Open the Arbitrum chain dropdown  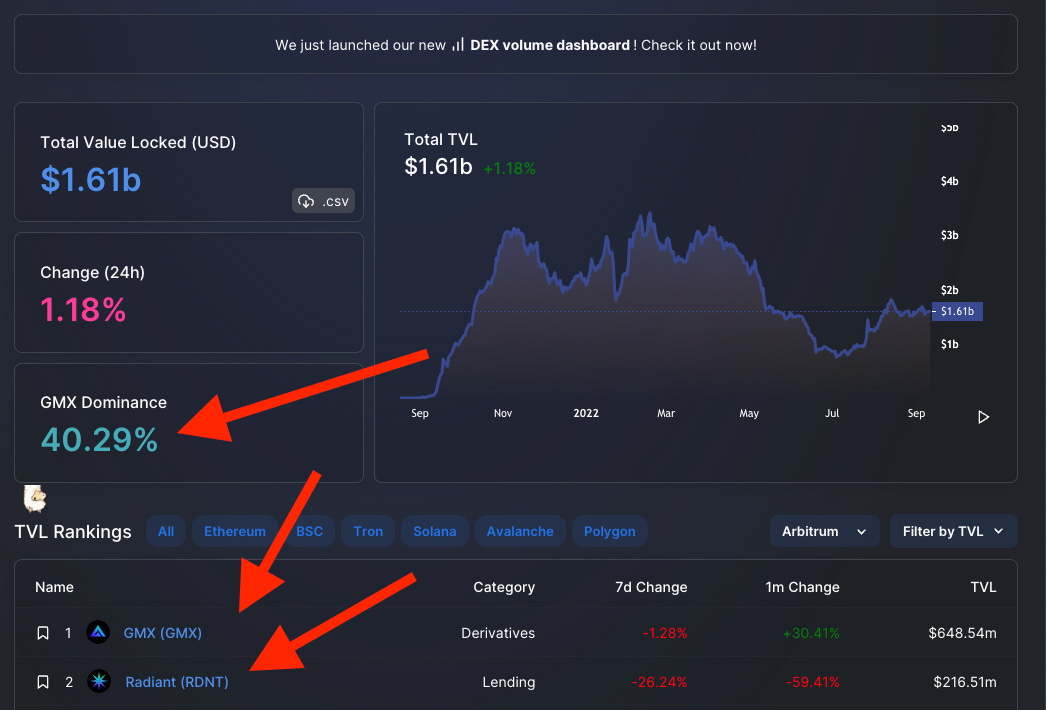(x=825, y=531)
